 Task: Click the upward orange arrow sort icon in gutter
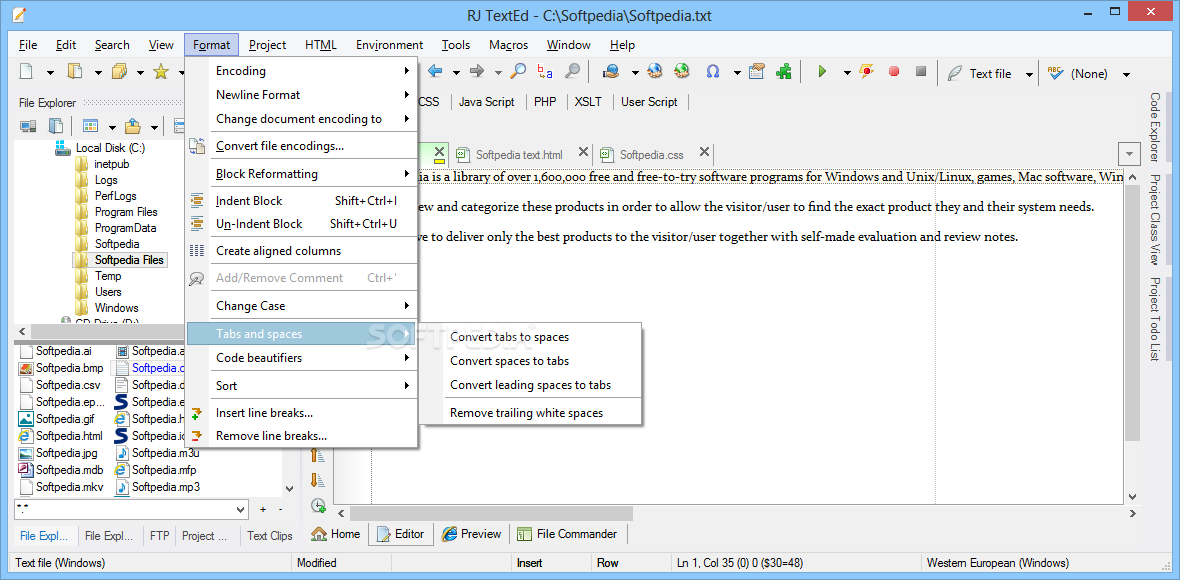point(318,454)
